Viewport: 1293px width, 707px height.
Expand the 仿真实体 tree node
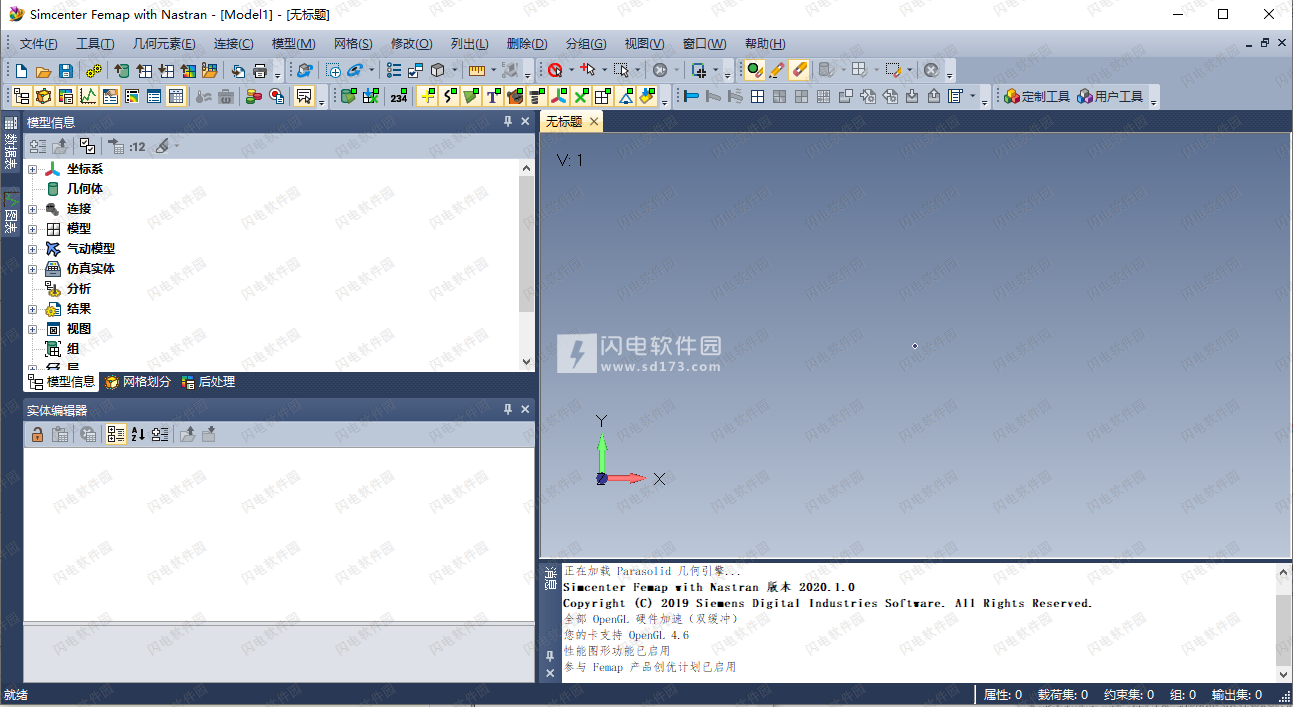(33, 269)
